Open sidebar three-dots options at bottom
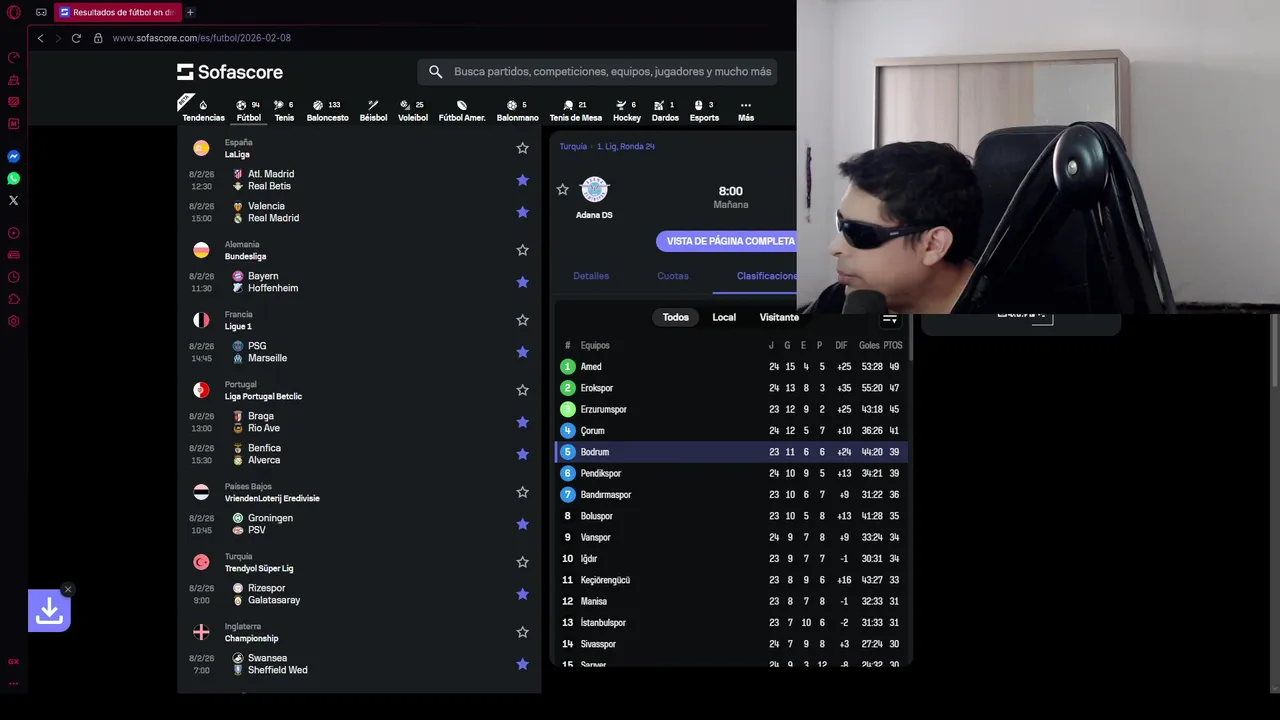1280x720 pixels. (14, 683)
